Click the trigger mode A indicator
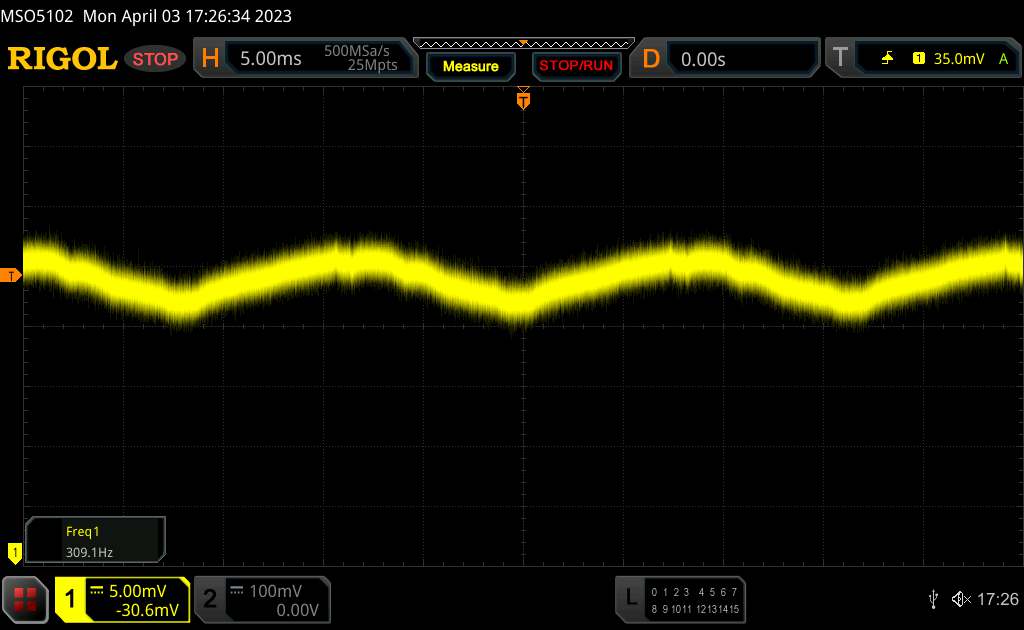This screenshot has height=630, width=1024. tap(1004, 59)
